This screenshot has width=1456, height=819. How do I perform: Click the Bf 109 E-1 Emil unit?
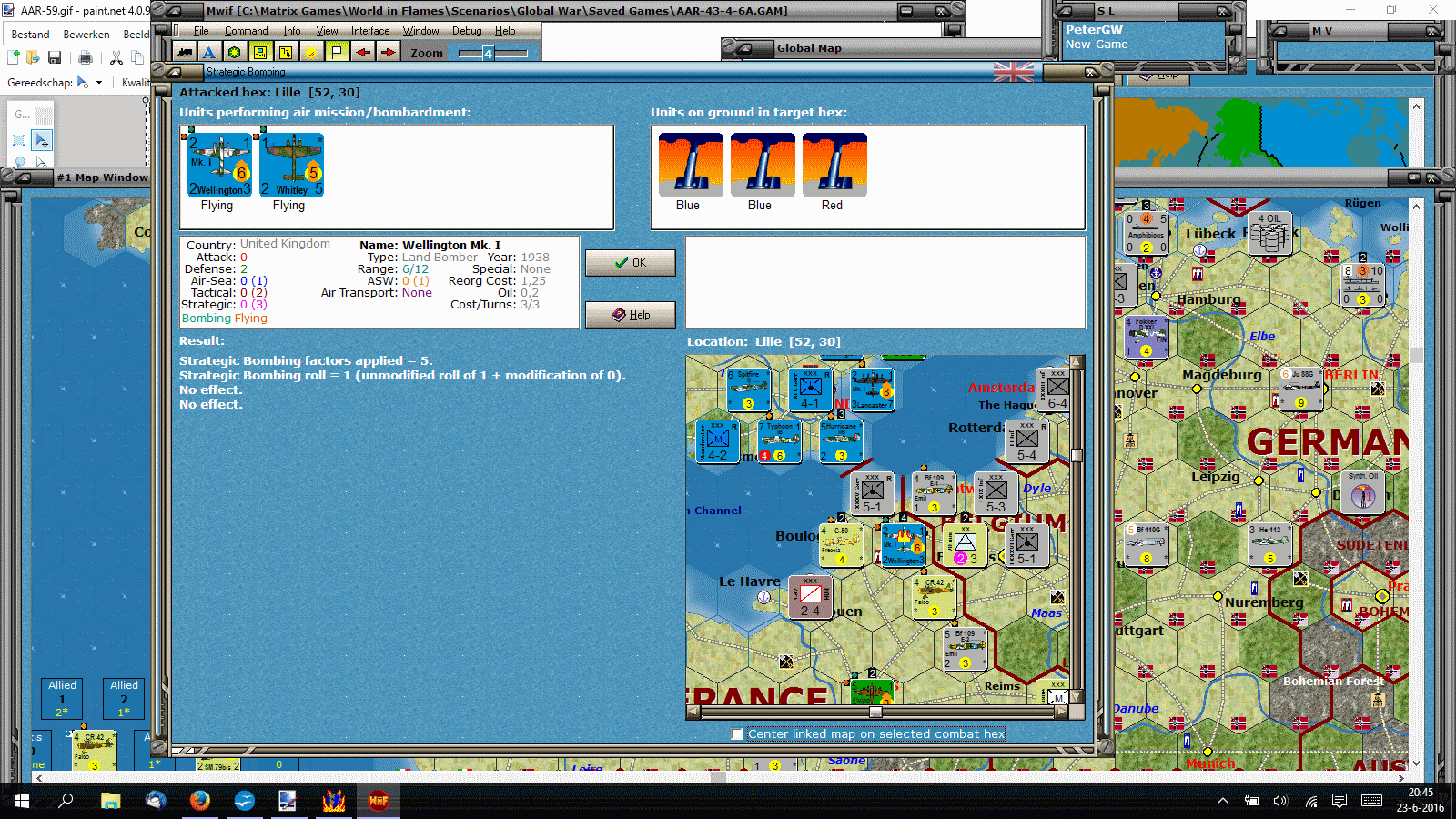tap(934, 494)
